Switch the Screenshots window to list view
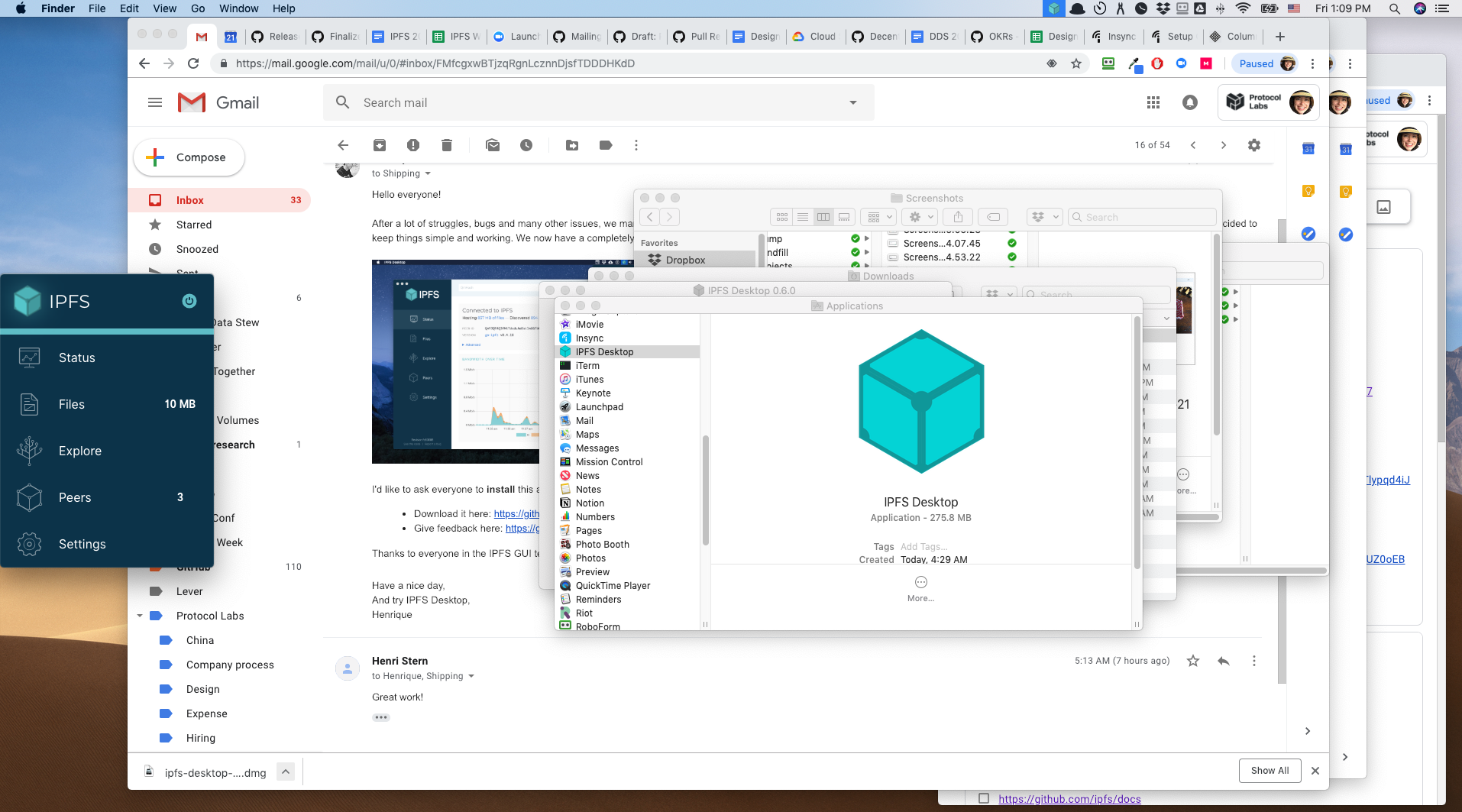The height and width of the screenshot is (812, 1462). click(x=803, y=217)
